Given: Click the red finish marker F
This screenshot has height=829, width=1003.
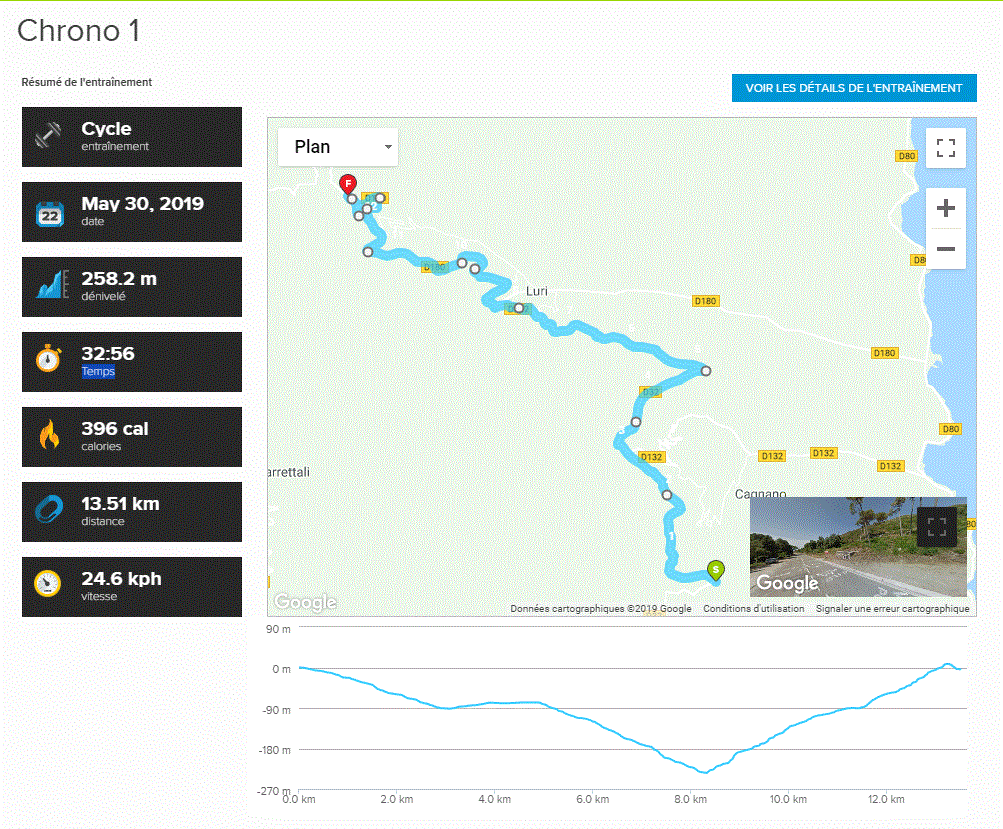Looking at the screenshot, I should point(347,184).
